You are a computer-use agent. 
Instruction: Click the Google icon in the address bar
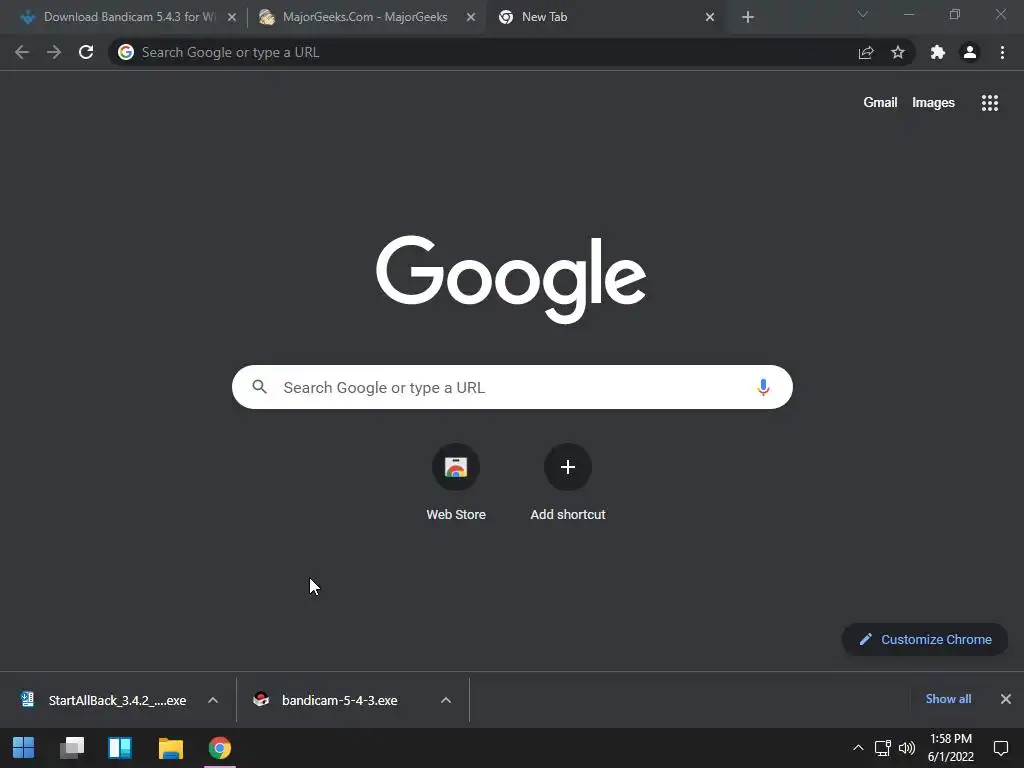(126, 52)
